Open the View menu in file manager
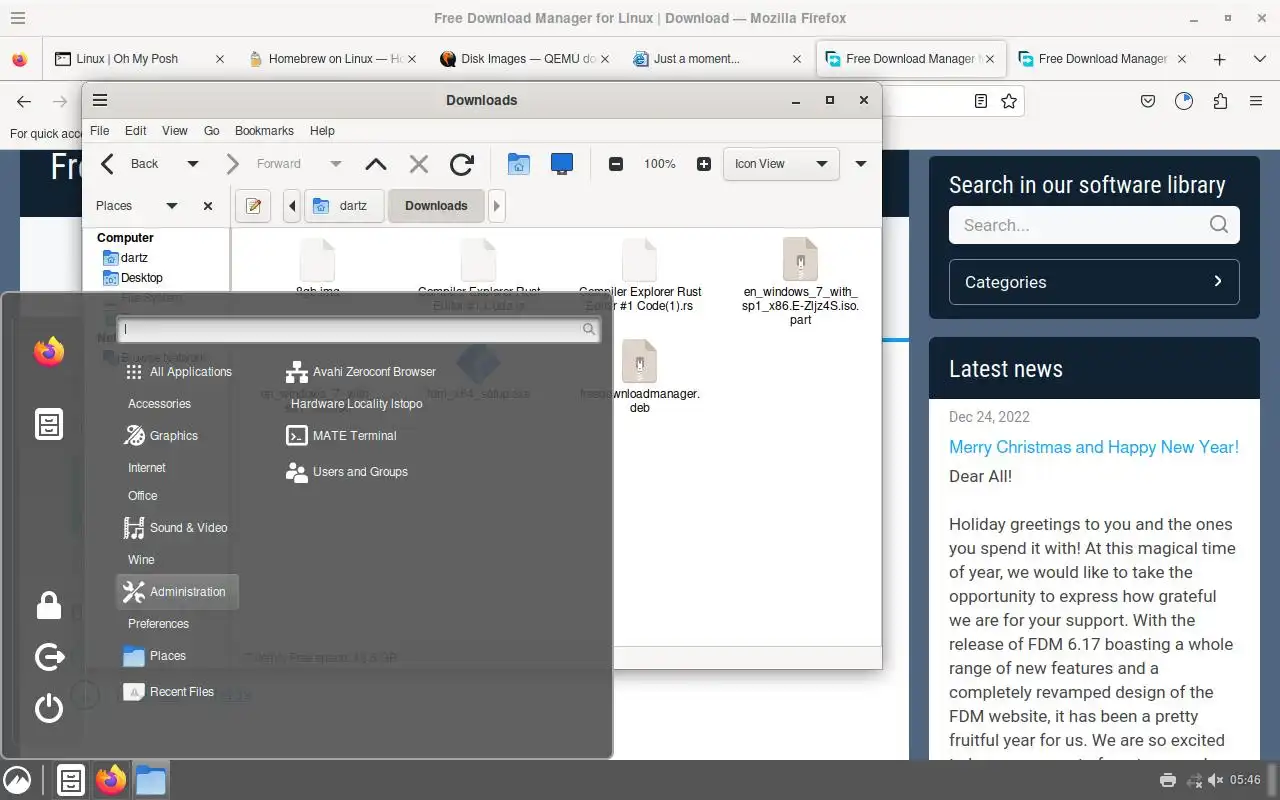 pyautogui.click(x=175, y=131)
